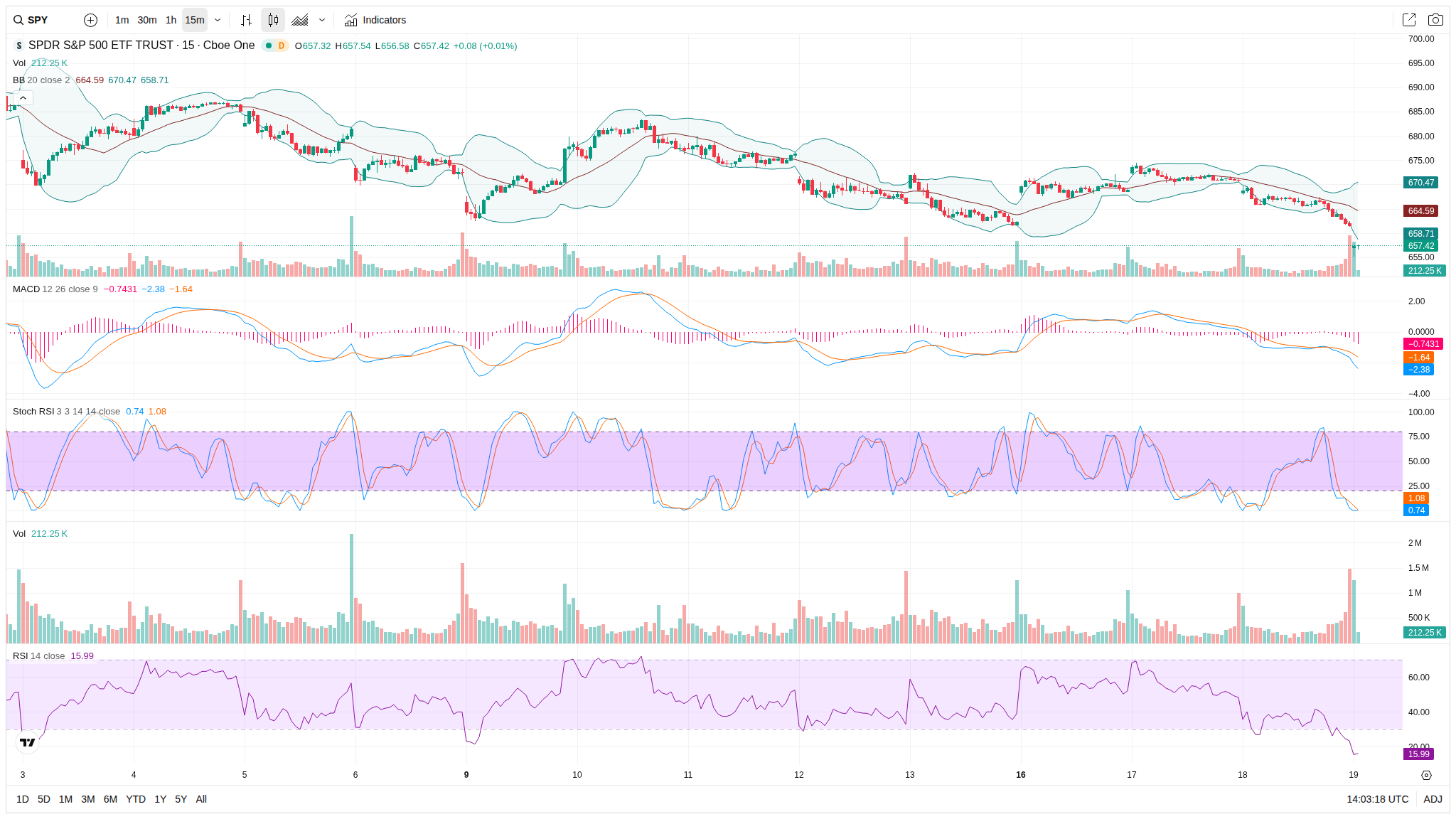
Task: Select the candlestick chart style icon
Action: [x=273, y=20]
